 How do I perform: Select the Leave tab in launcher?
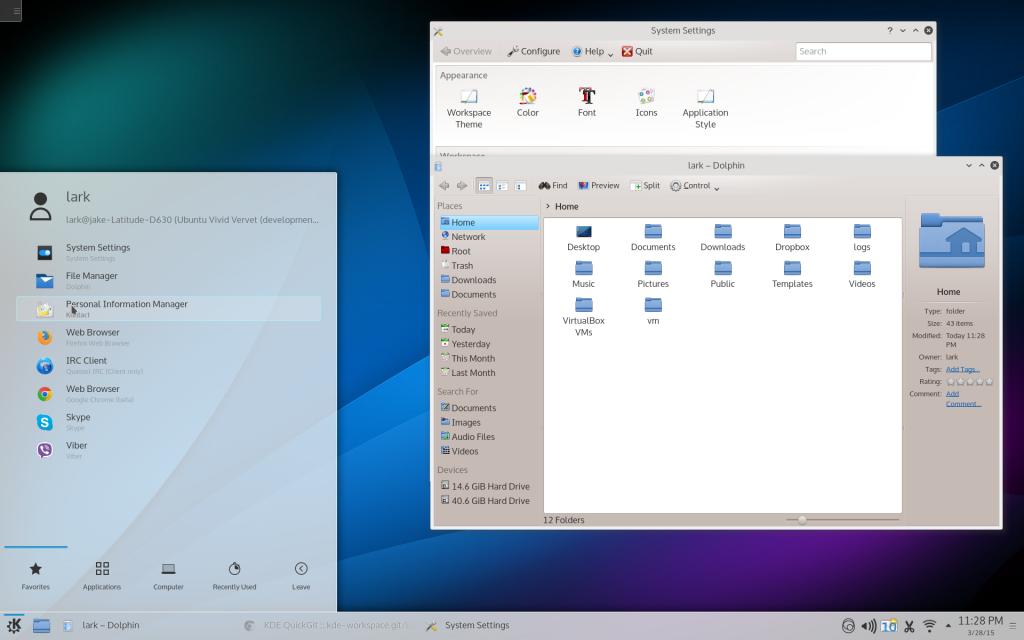[301, 575]
